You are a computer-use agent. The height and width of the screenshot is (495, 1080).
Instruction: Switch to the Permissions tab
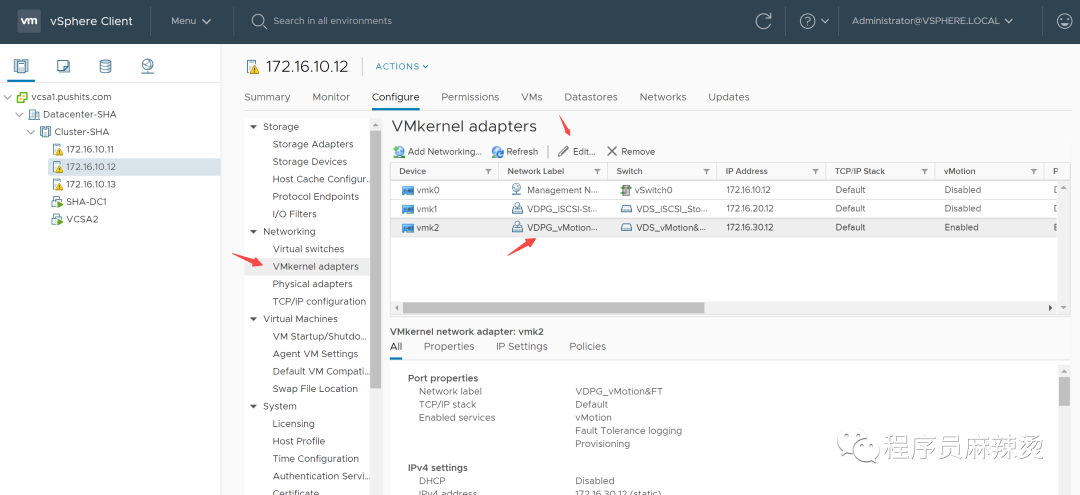(x=470, y=97)
